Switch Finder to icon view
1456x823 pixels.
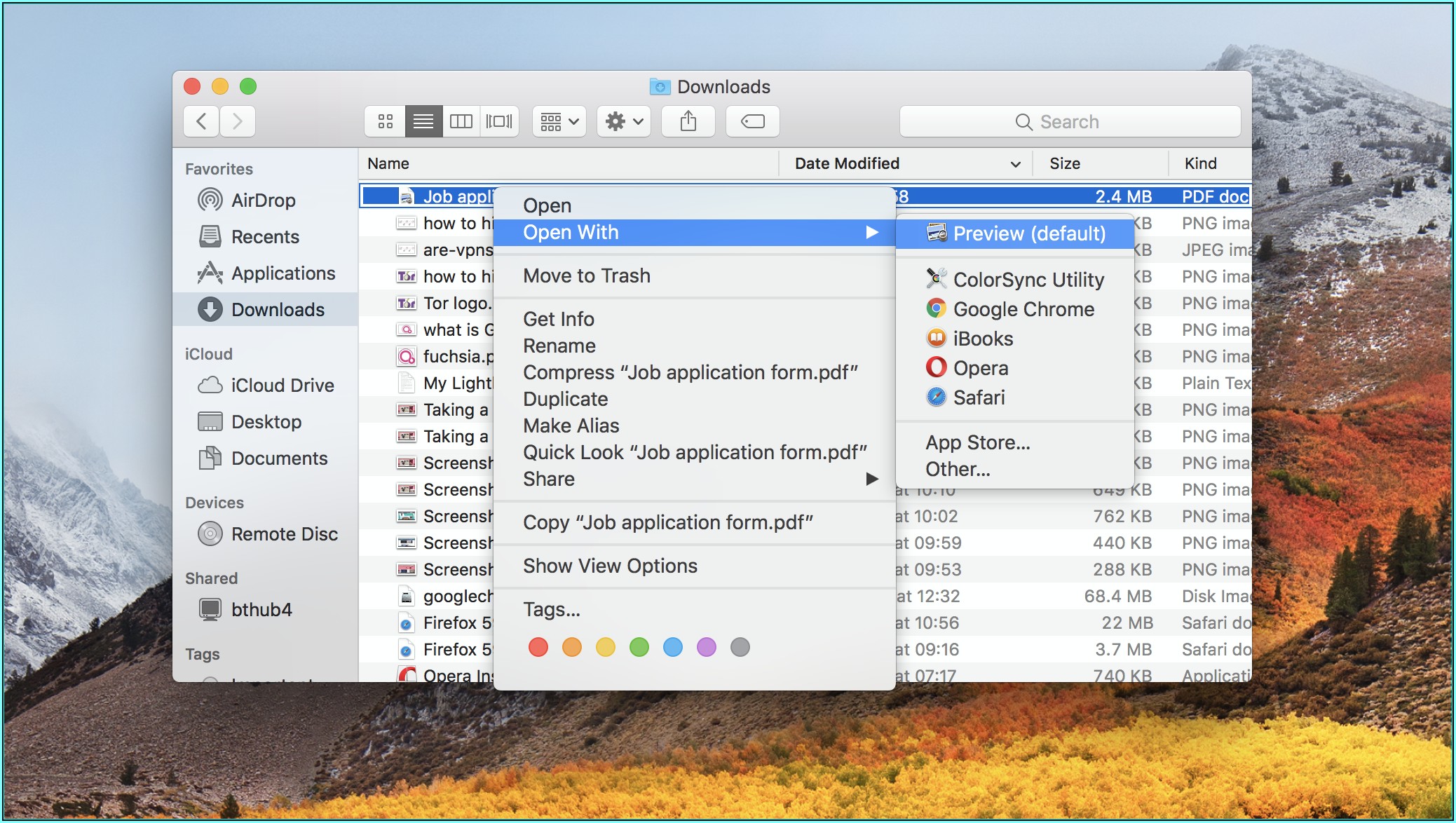pyautogui.click(x=385, y=122)
